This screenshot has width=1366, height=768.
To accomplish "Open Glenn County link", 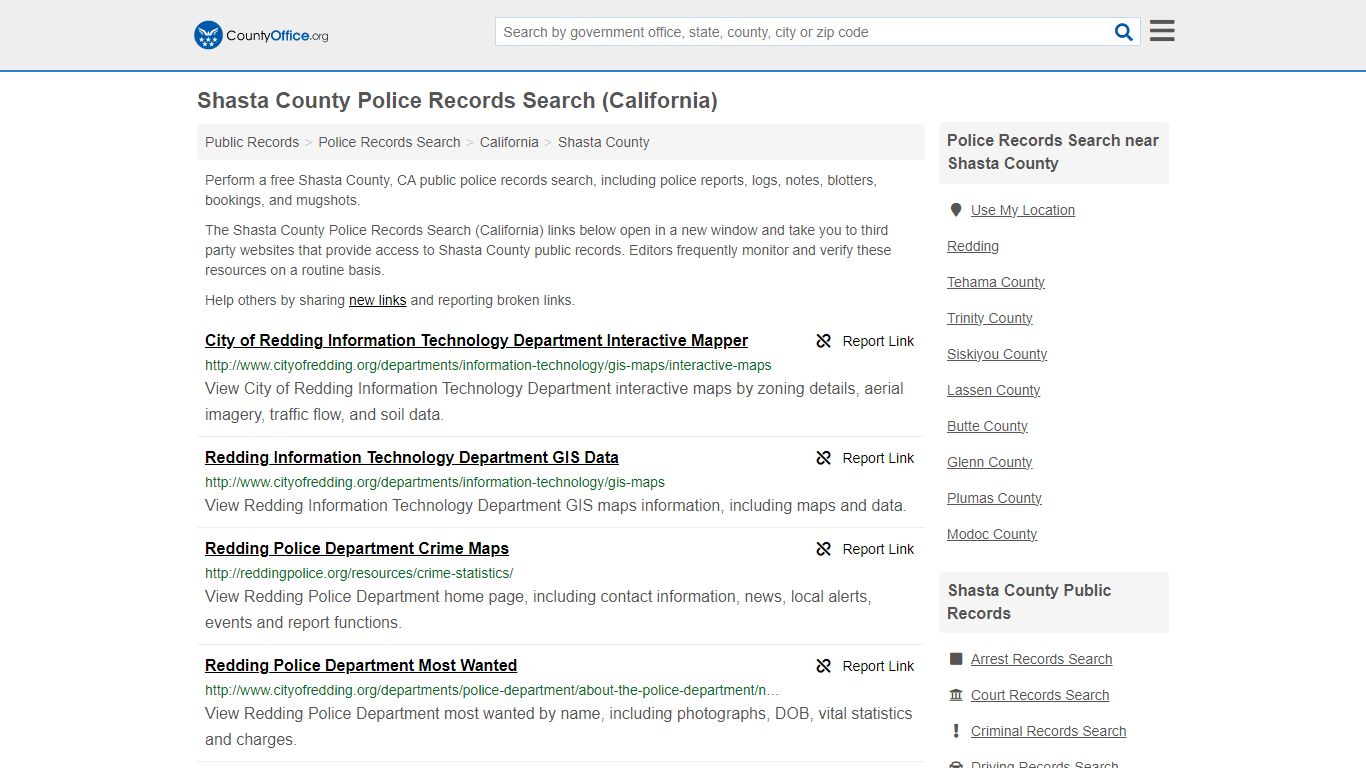I will [x=990, y=462].
